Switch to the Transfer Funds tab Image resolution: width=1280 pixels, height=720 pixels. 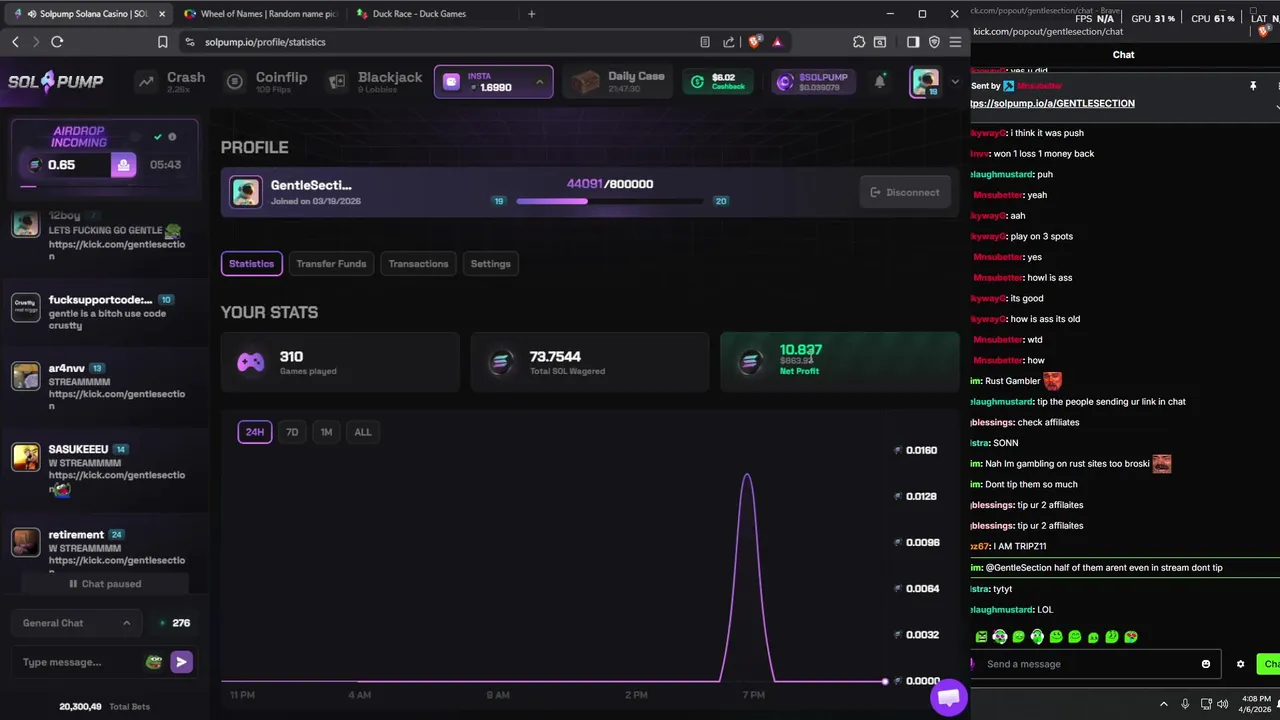click(331, 264)
